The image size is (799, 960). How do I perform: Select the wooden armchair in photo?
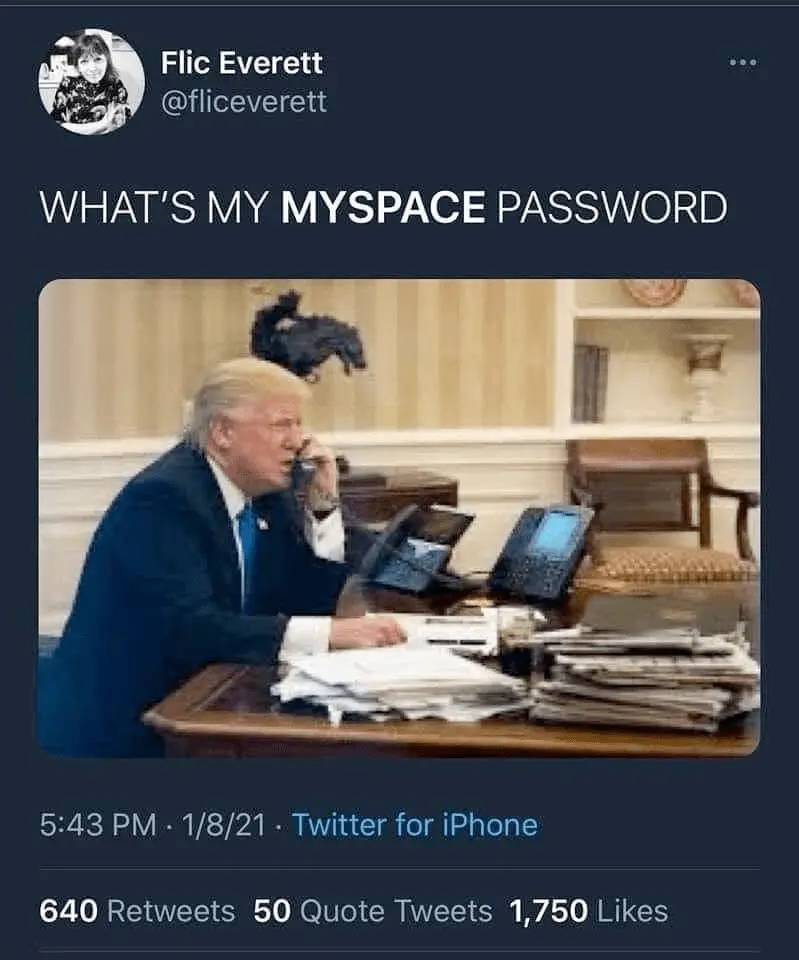click(x=662, y=508)
